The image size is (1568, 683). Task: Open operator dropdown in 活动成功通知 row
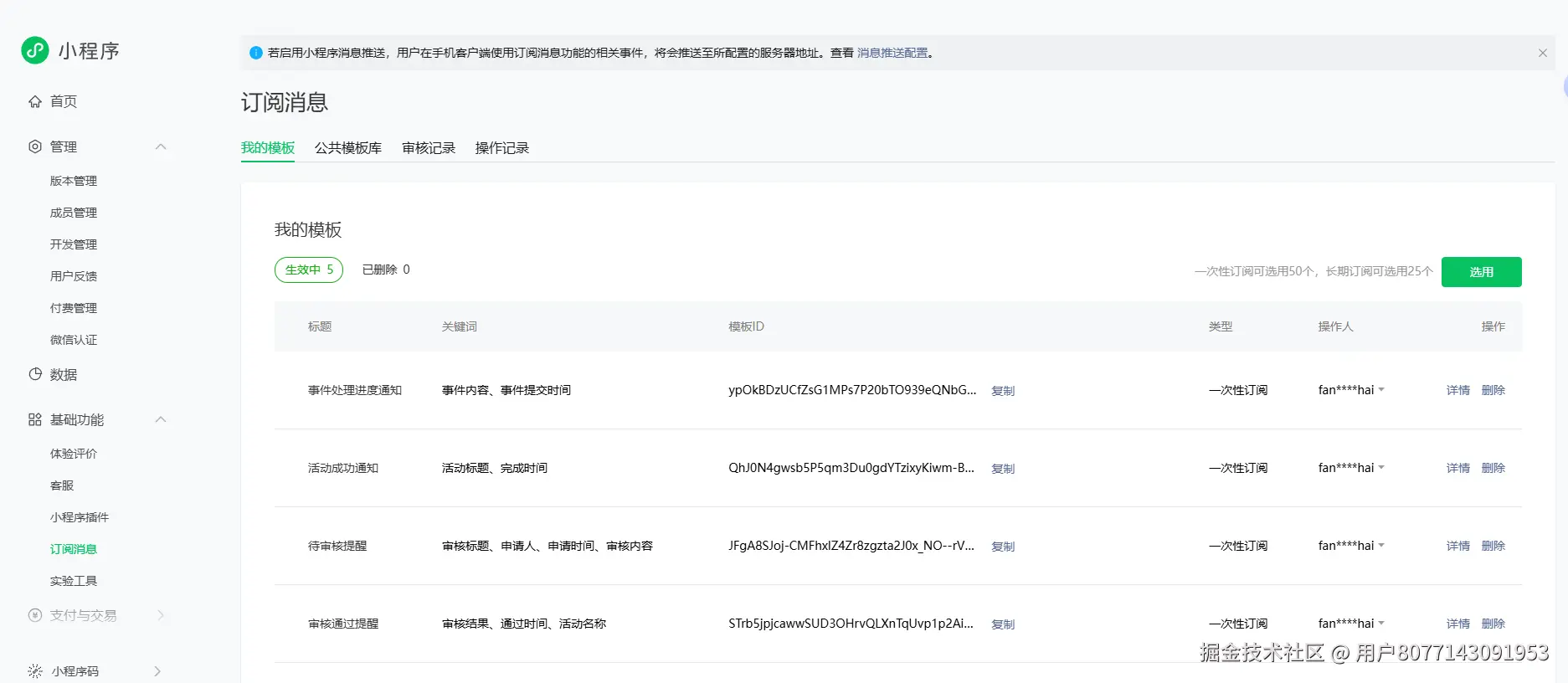tap(1381, 468)
